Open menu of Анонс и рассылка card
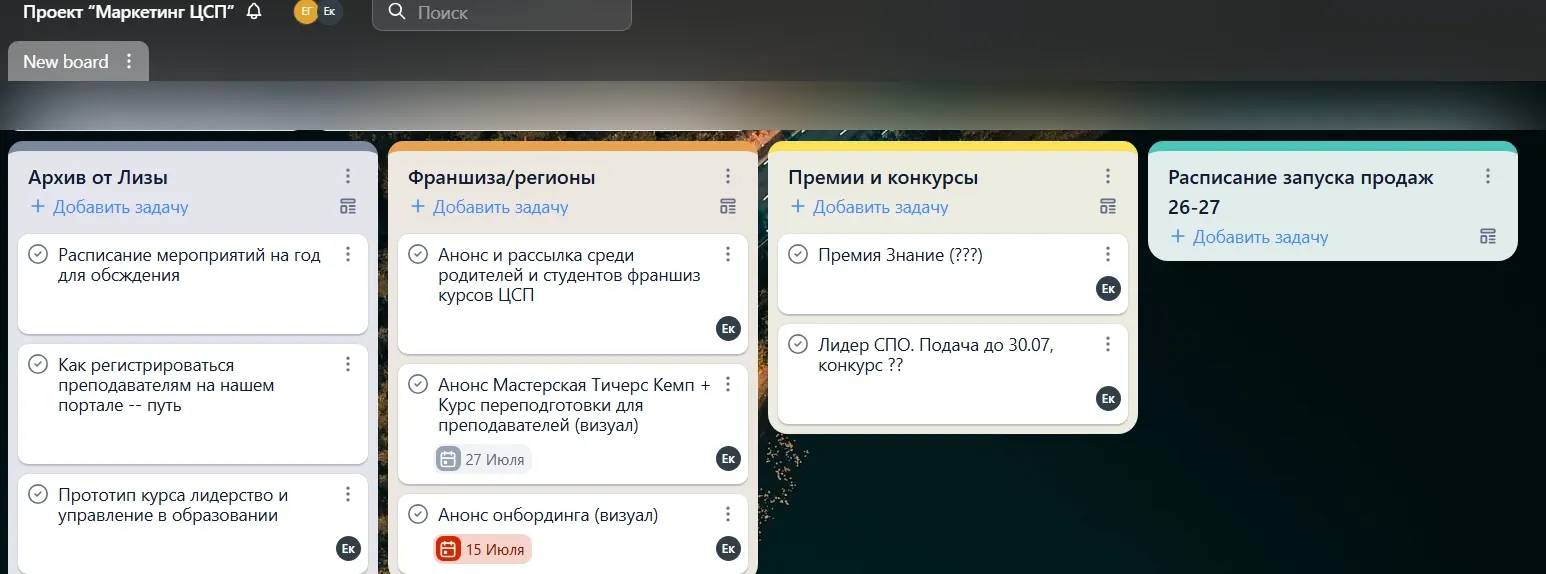The height and width of the screenshot is (574, 1546). pos(728,254)
